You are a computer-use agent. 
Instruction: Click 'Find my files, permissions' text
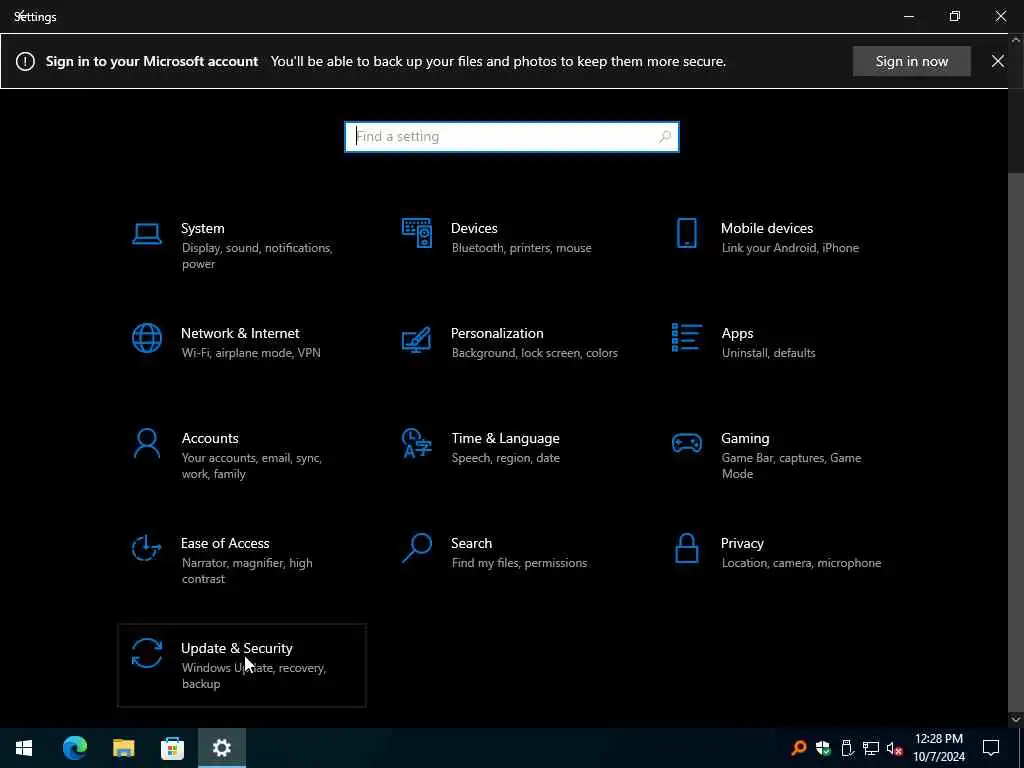coord(519,563)
